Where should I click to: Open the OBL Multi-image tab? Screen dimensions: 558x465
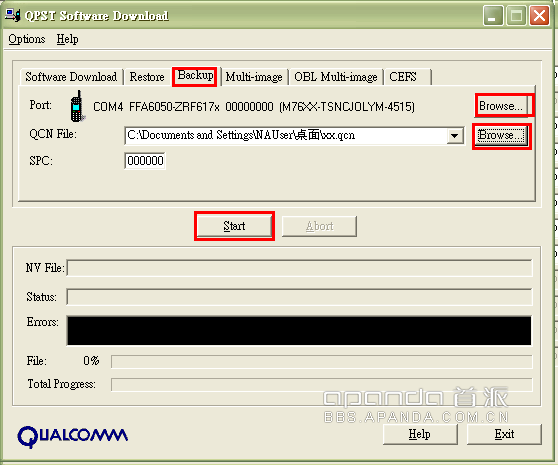[x=336, y=77]
